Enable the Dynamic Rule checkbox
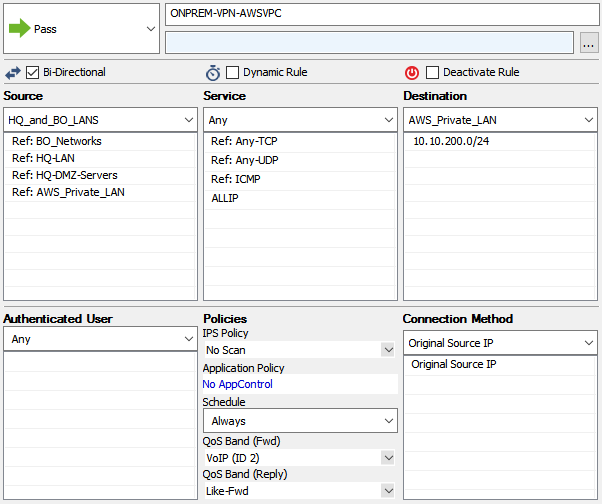This screenshot has width=602, height=504. [232, 72]
